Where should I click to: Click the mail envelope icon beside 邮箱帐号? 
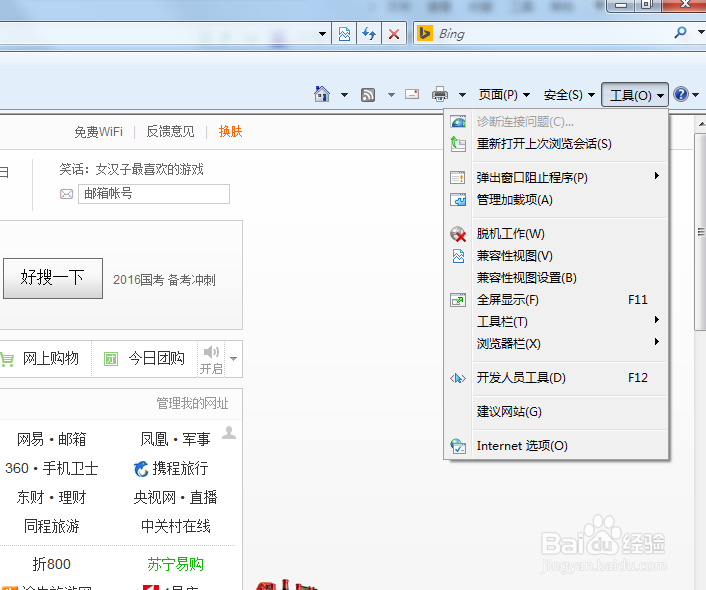[67, 194]
